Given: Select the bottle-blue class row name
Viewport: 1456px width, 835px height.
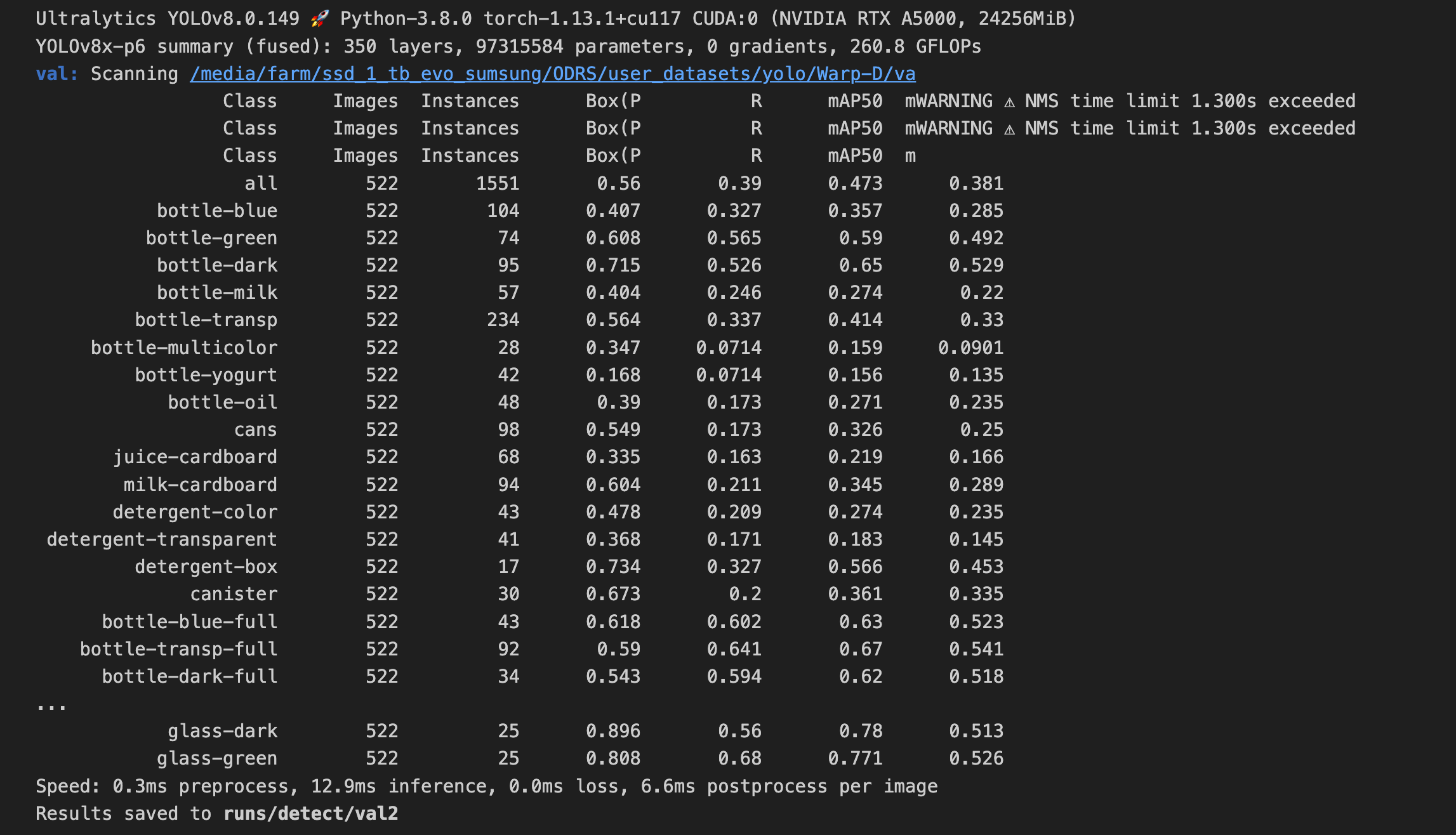Looking at the screenshot, I should point(216,211).
